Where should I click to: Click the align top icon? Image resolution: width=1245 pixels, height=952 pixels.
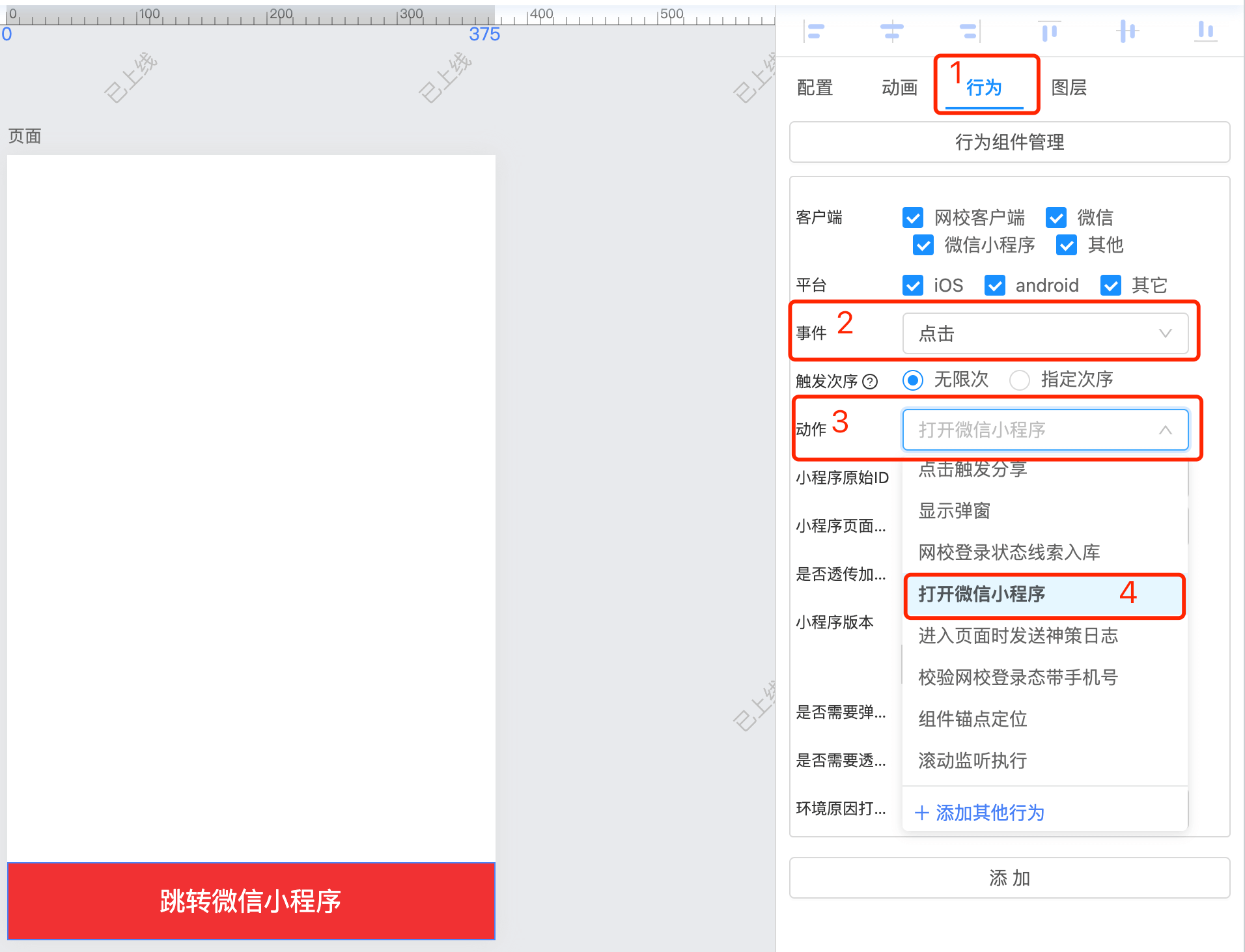(1049, 31)
